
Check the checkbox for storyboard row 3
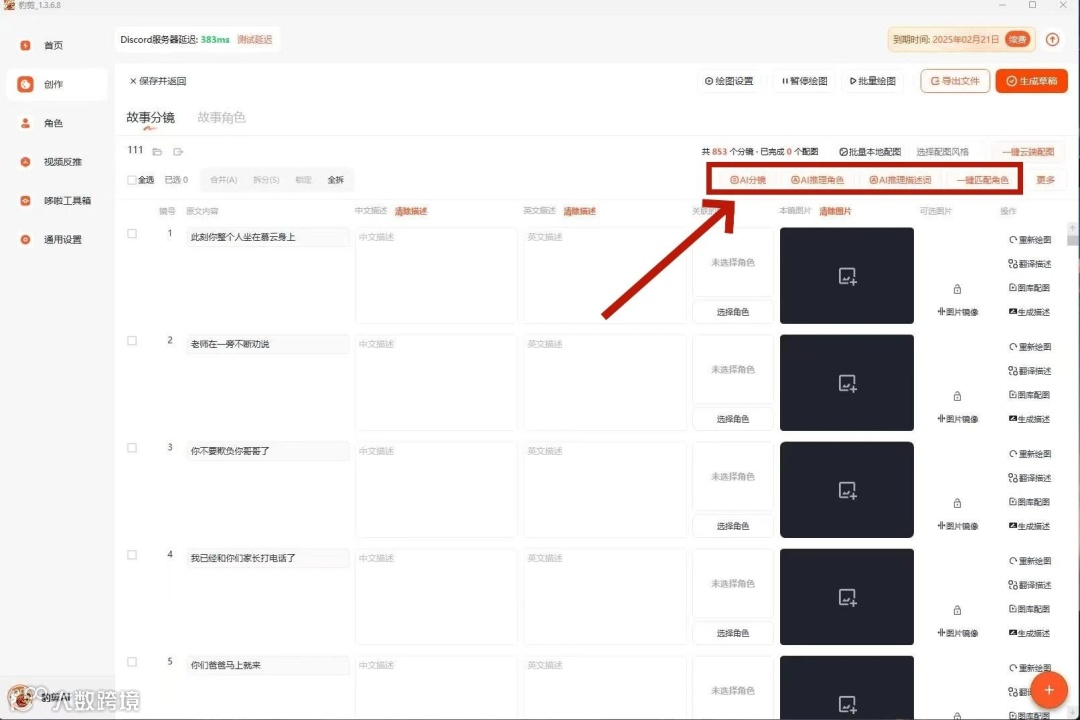coord(132,448)
